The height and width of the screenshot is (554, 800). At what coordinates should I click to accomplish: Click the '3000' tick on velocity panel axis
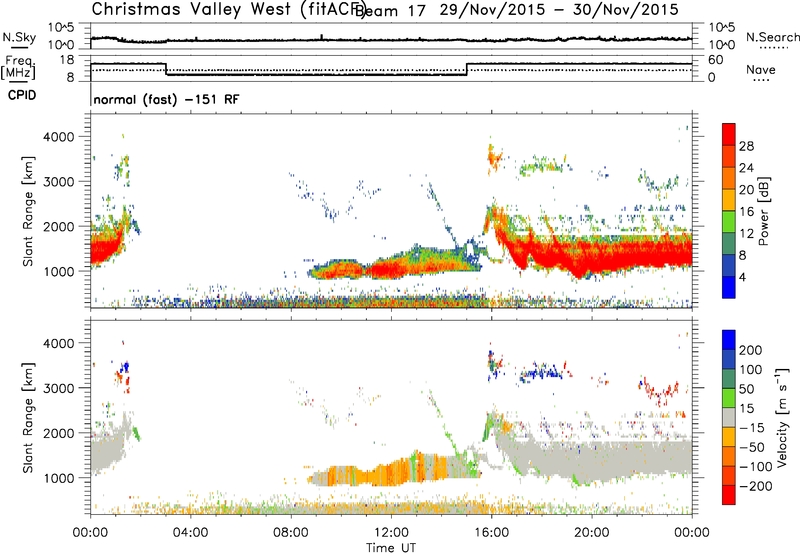[59, 388]
